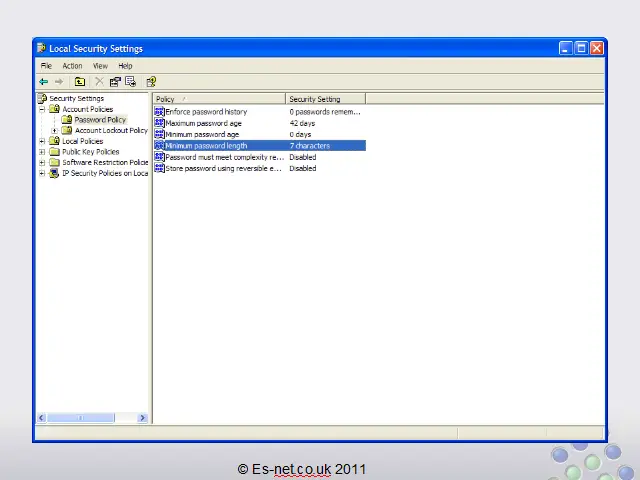The image size is (640, 480).
Task: Click Disabled value for reversible encryption row
Action: (x=302, y=168)
